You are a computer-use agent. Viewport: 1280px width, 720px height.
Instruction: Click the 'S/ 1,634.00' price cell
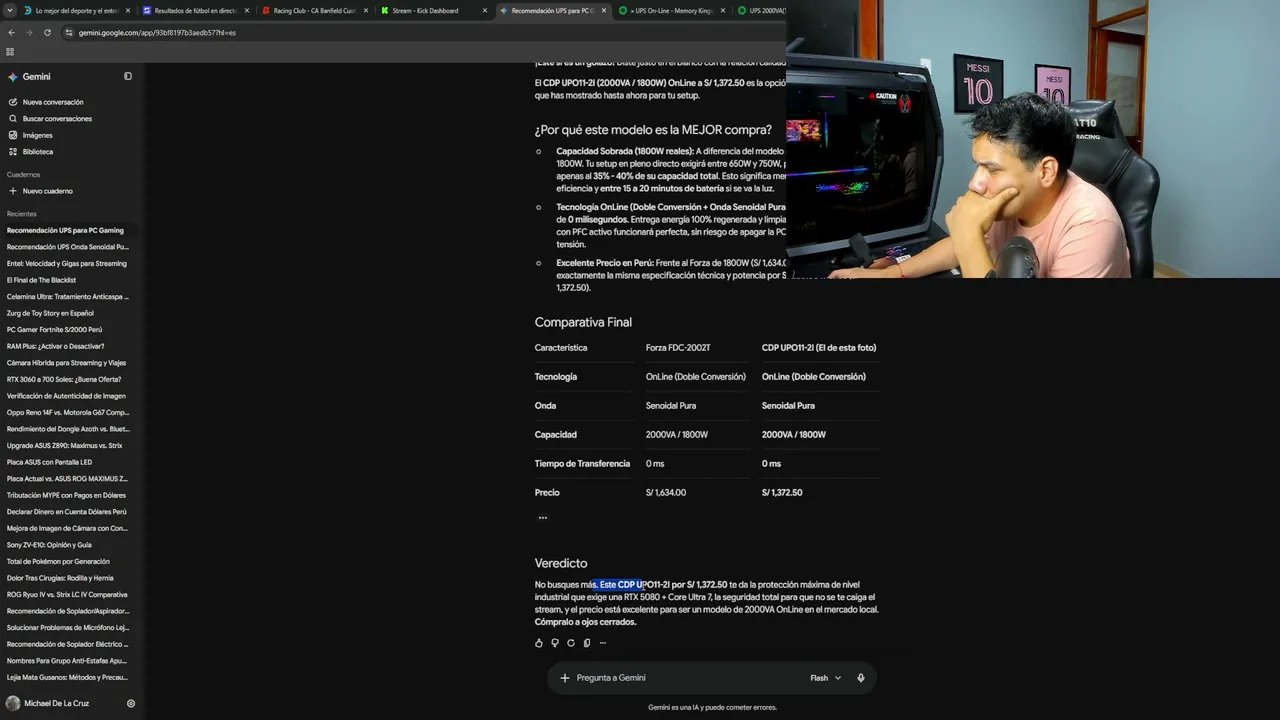[666, 493]
